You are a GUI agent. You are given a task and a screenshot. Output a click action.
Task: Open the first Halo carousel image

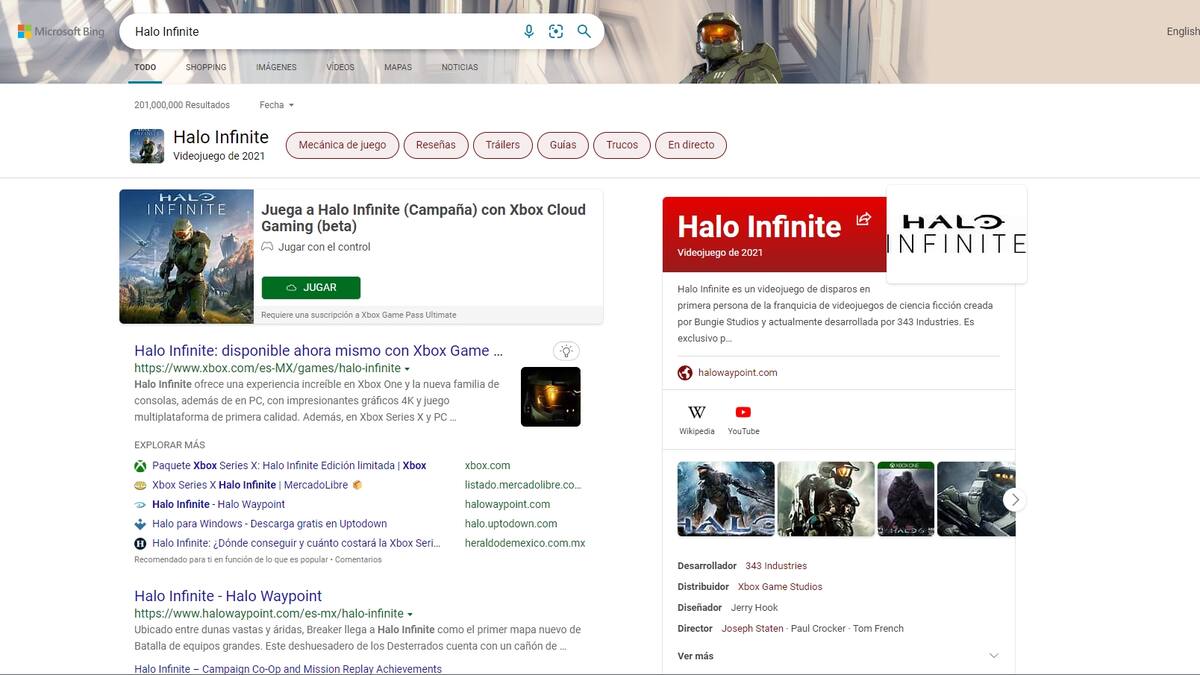tap(726, 499)
